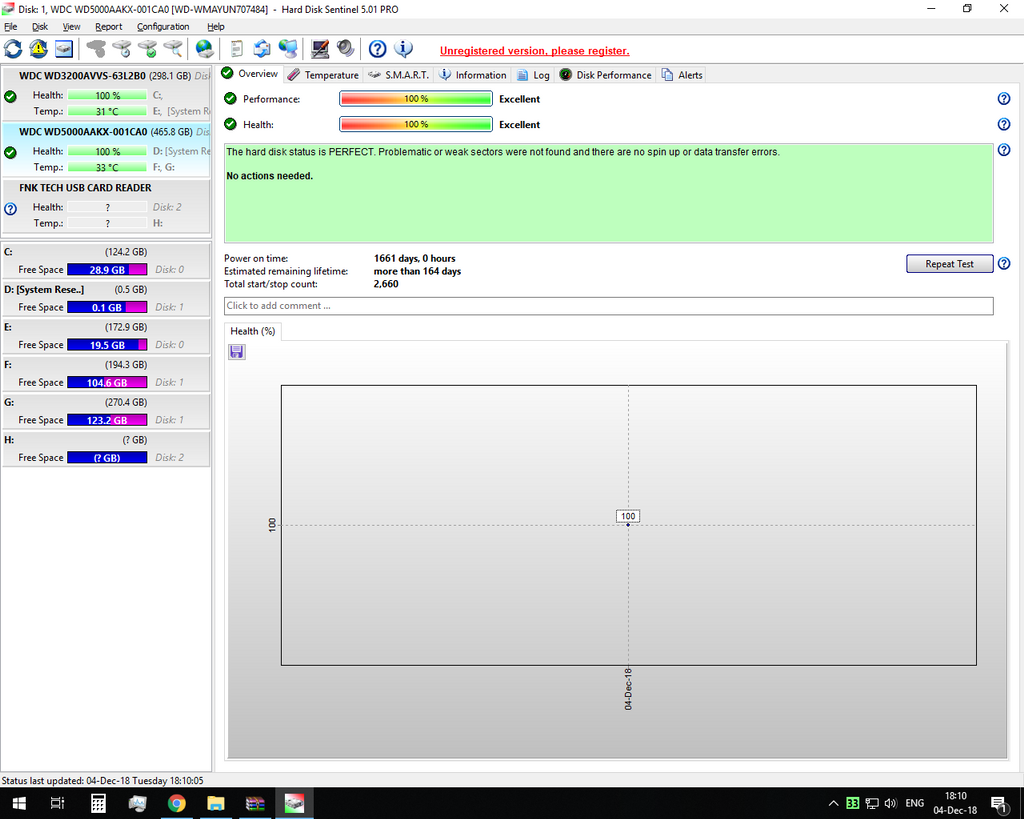This screenshot has height=819, width=1024.
Task: Click the speaker sound toolbar icon
Action: 345,49
